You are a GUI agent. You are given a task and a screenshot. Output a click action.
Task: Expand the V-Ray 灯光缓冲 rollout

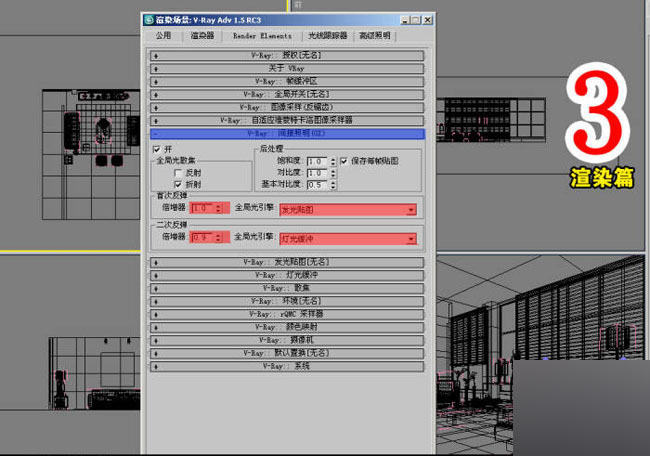287,275
